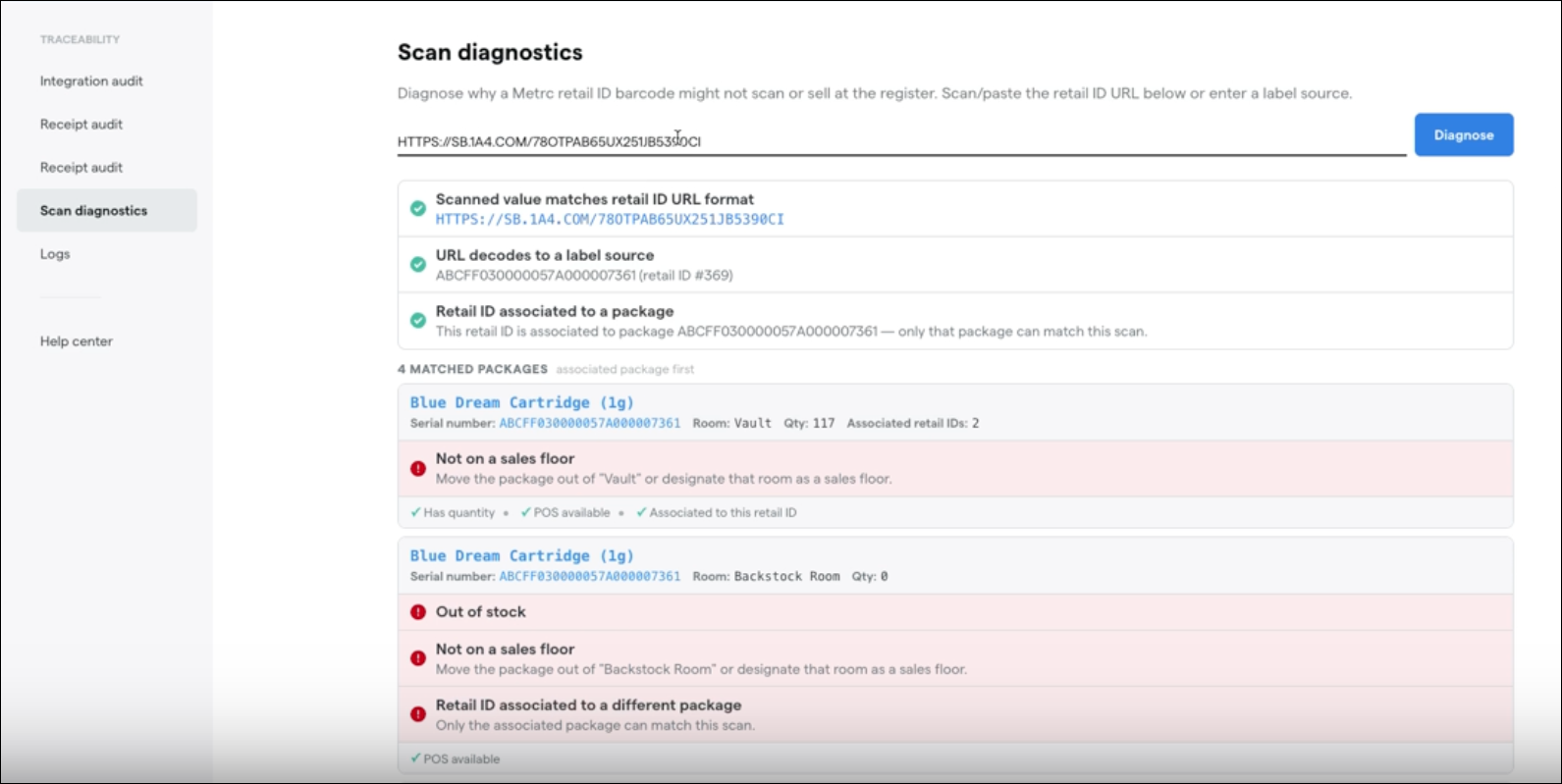Click POS available check mark in Vault package
The image size is (1562, 784).
pos(525,512)
